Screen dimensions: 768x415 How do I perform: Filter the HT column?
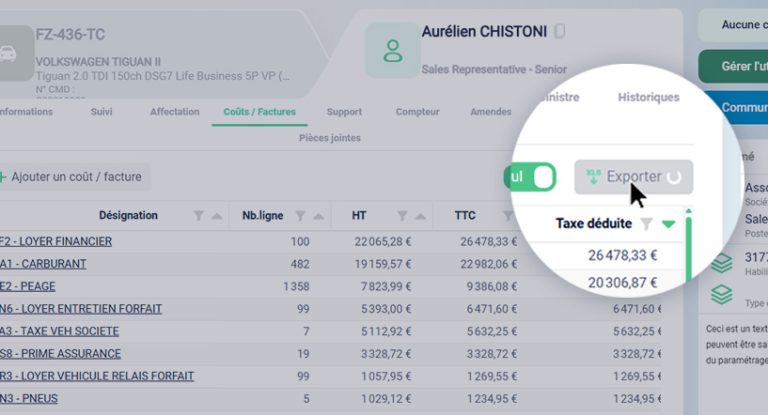click(402, 216)
